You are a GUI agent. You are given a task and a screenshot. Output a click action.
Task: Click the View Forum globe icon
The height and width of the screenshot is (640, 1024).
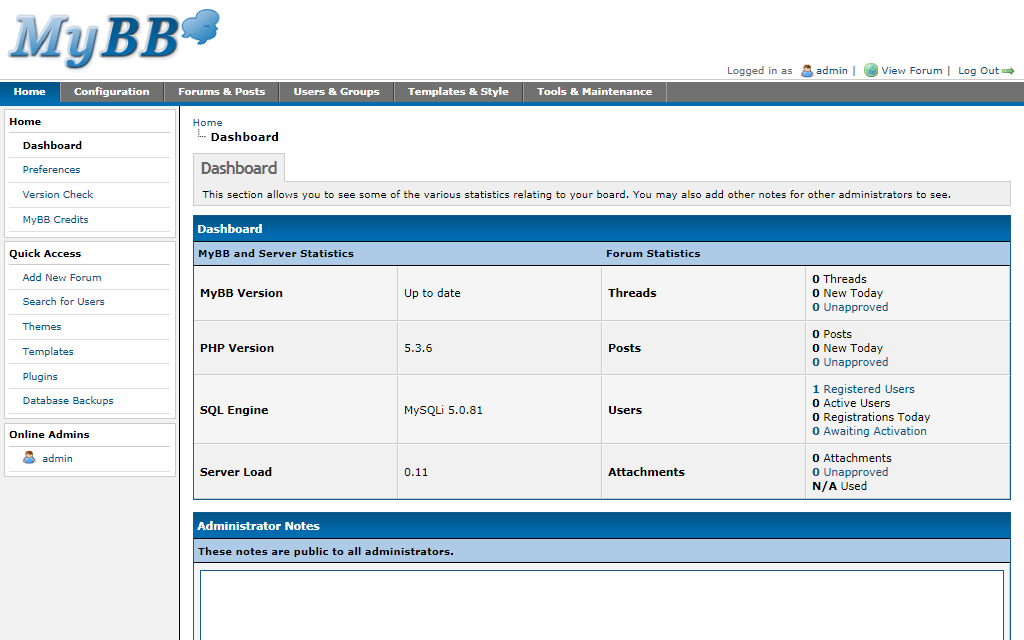click(x=871, y=71)
